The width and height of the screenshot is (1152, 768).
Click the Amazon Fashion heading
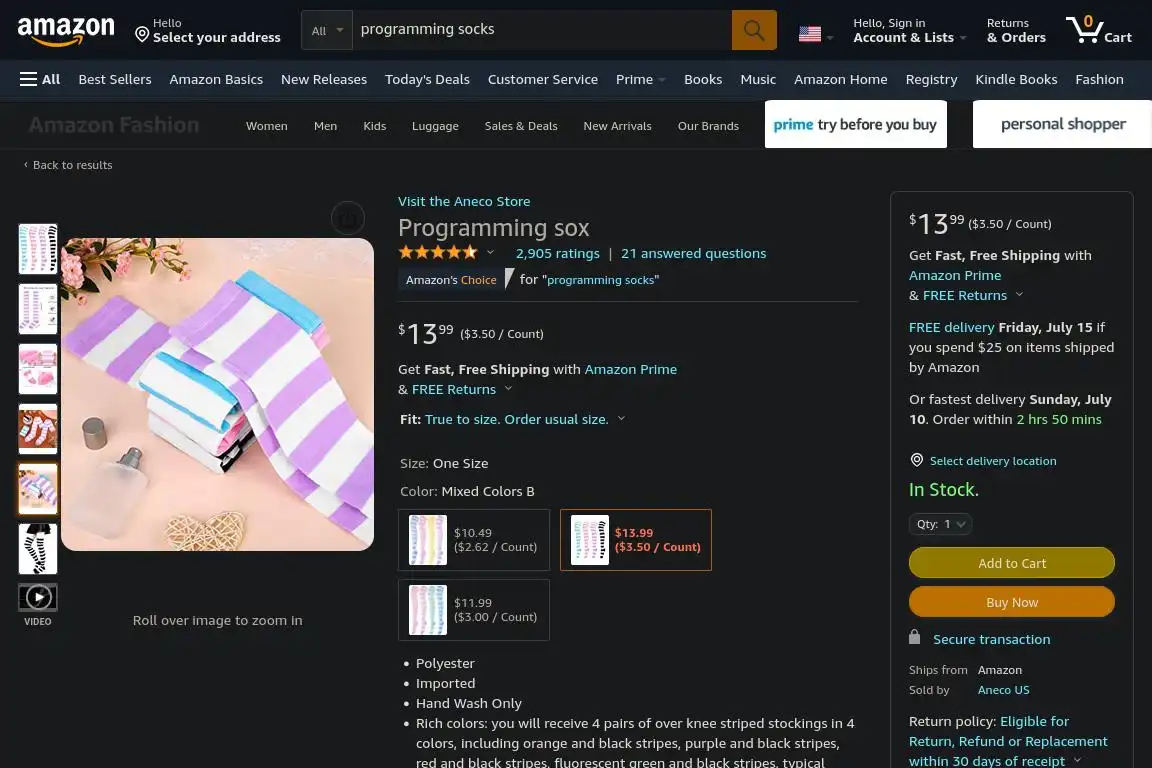114,125
